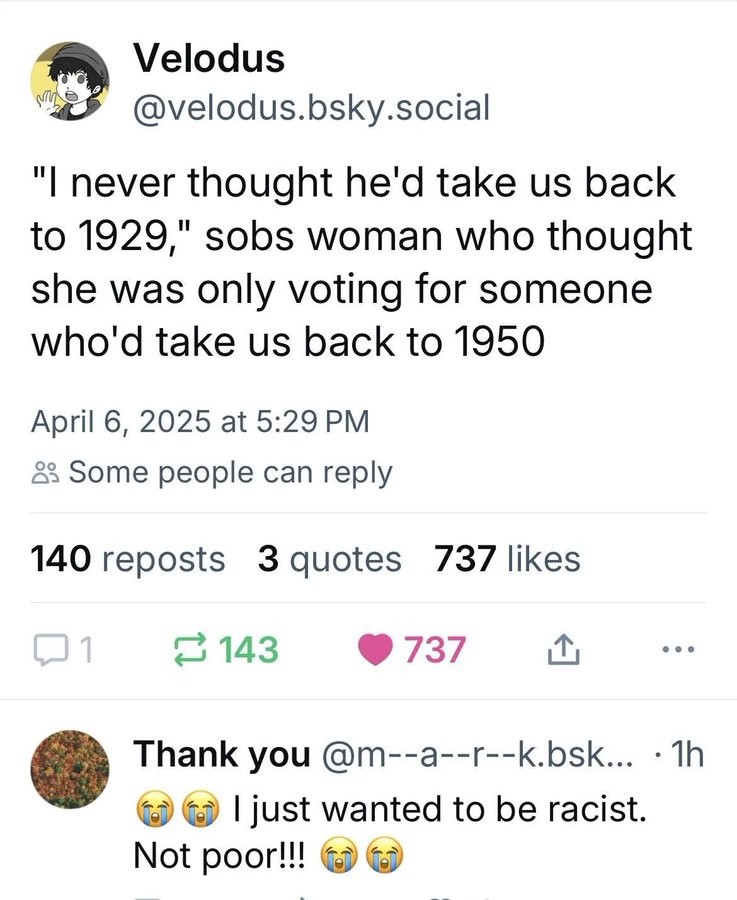Viewport: 737px width, 900px height.
Task: View the 140 reposts list
Action: [x=127, y=558]
